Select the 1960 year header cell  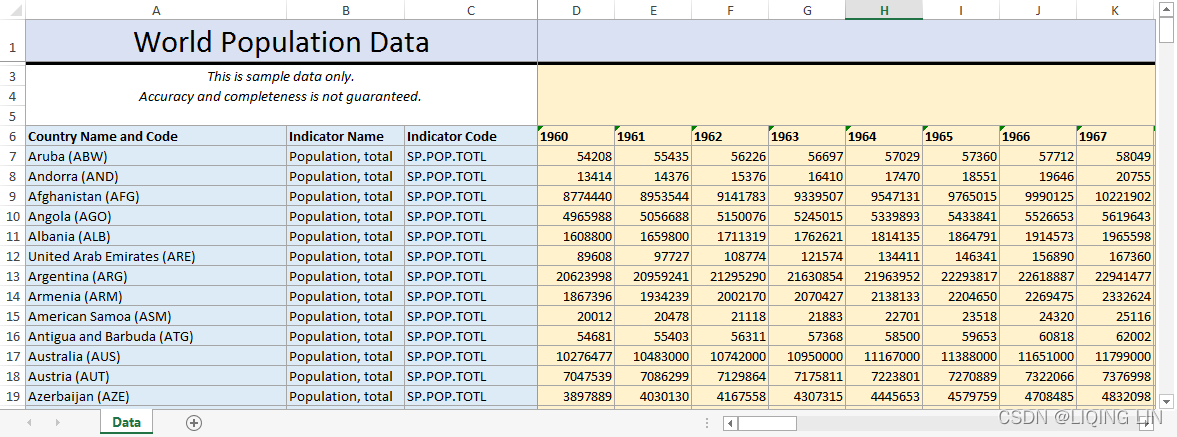[x=576, y=136]
